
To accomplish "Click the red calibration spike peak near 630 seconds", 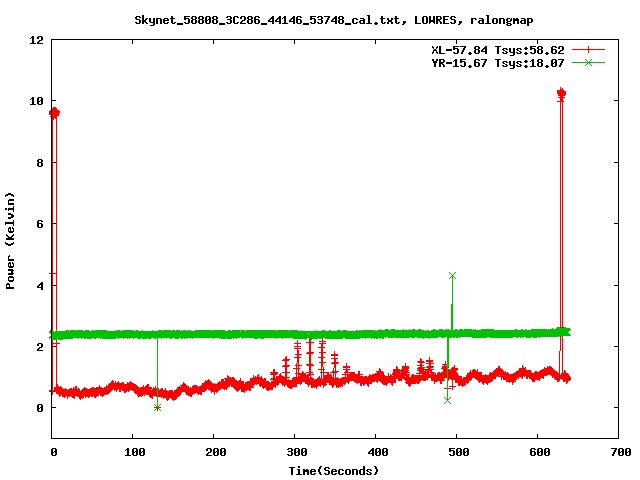I will click(561, 93).
